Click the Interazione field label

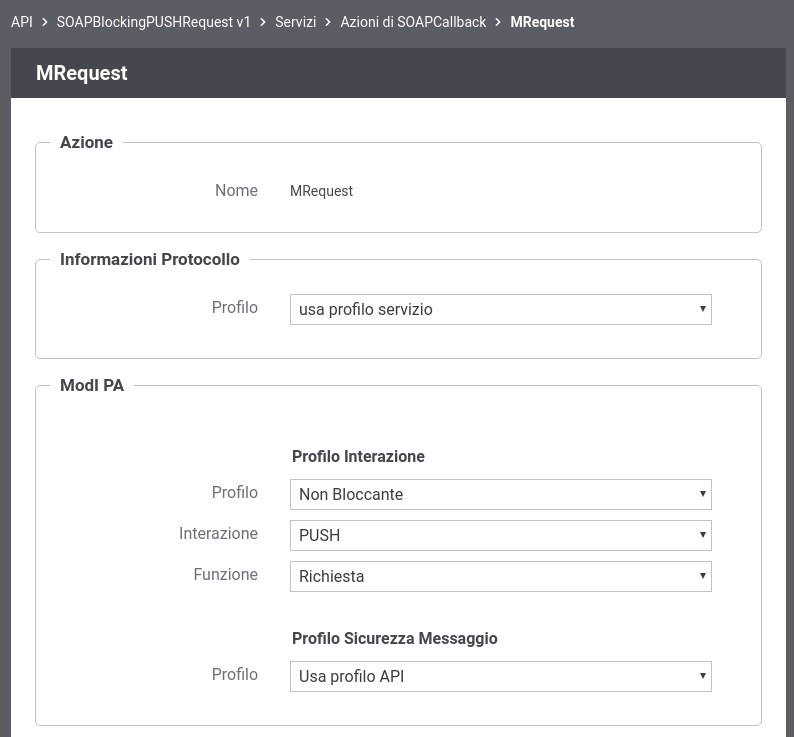click(218, 533)
